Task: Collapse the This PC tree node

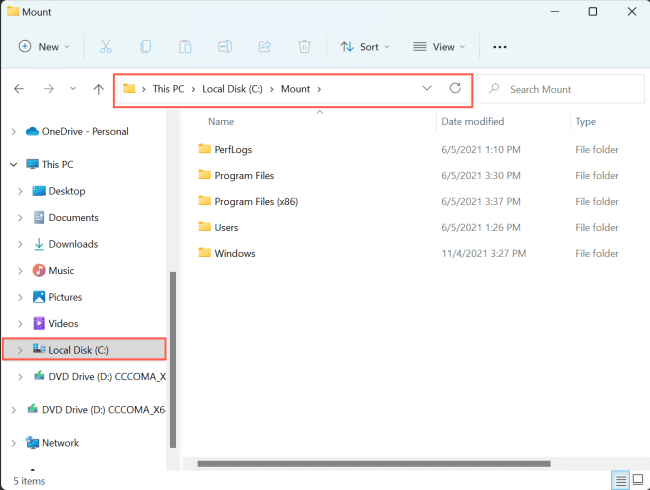Action: [13, 164]
